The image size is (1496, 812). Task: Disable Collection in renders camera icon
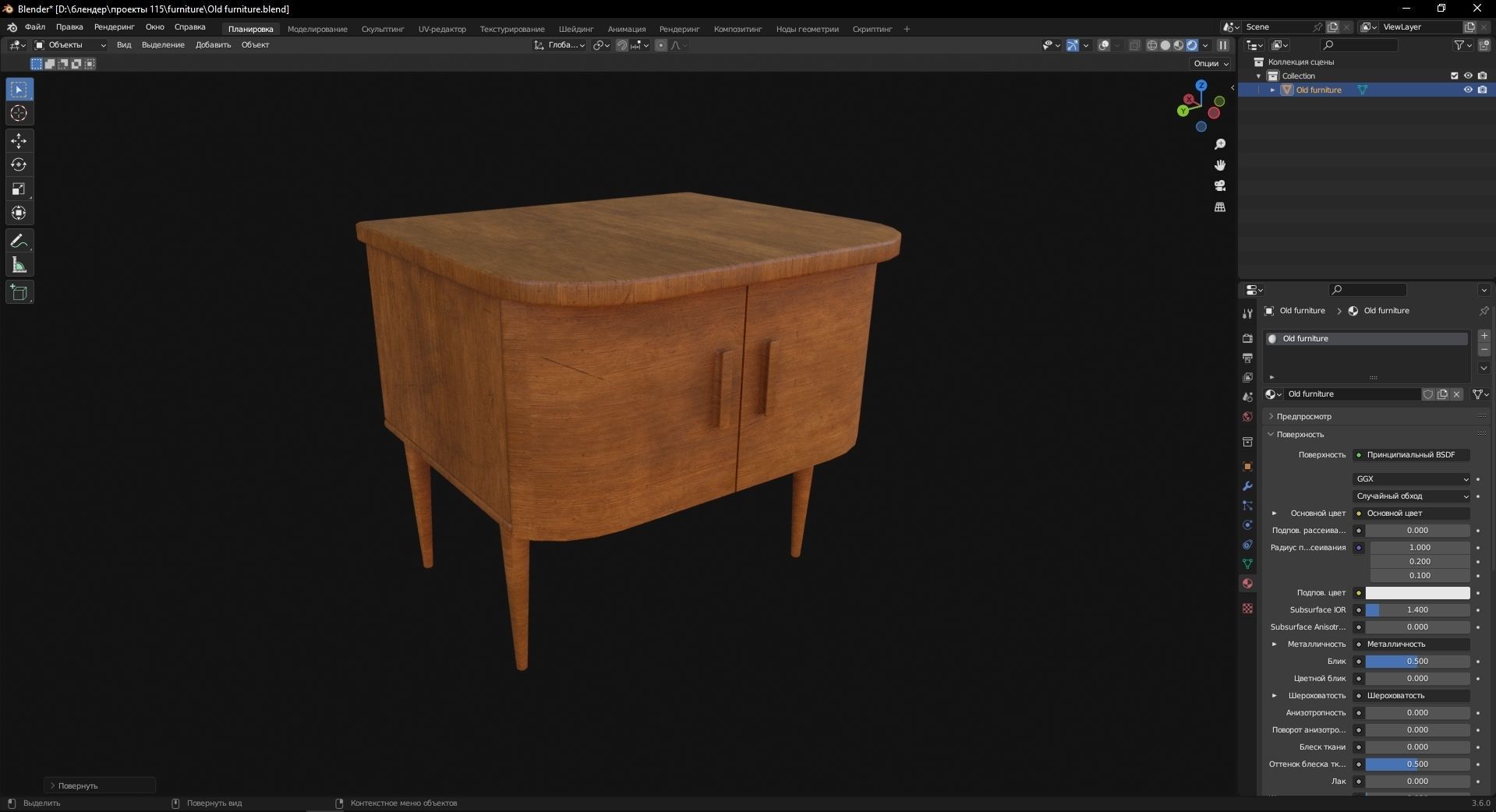click(x=1482, y=76)
